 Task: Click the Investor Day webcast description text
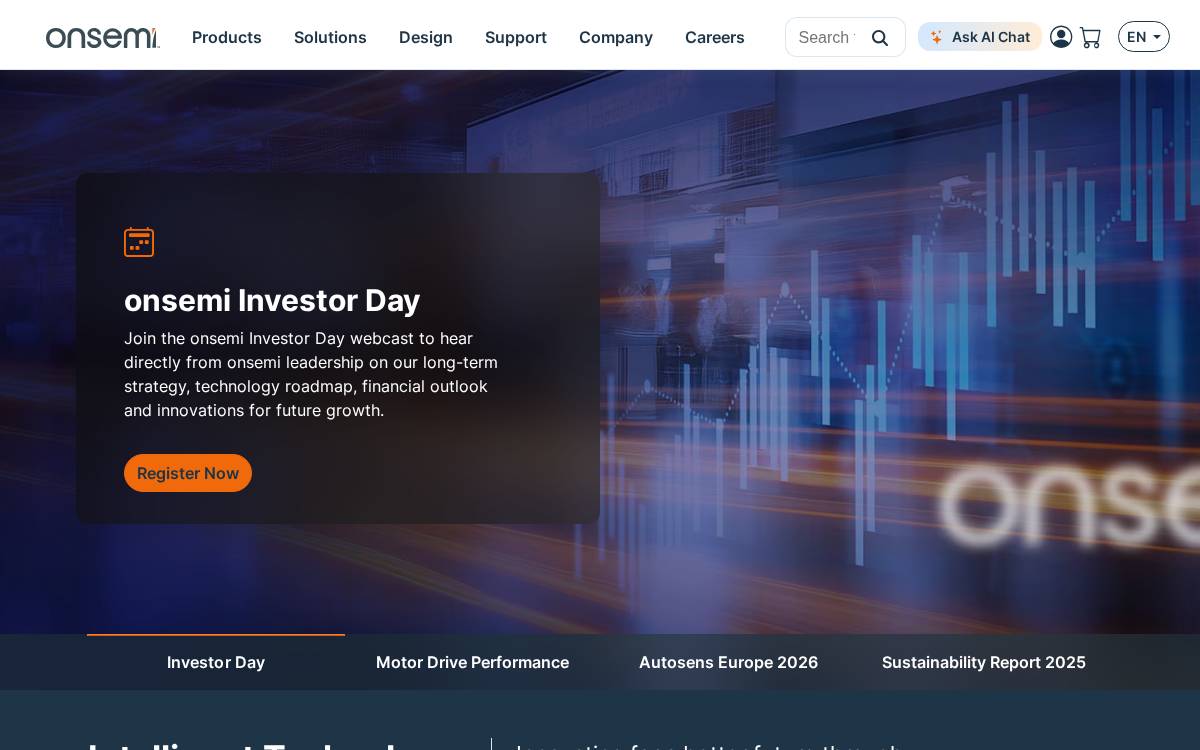(311, 374)
